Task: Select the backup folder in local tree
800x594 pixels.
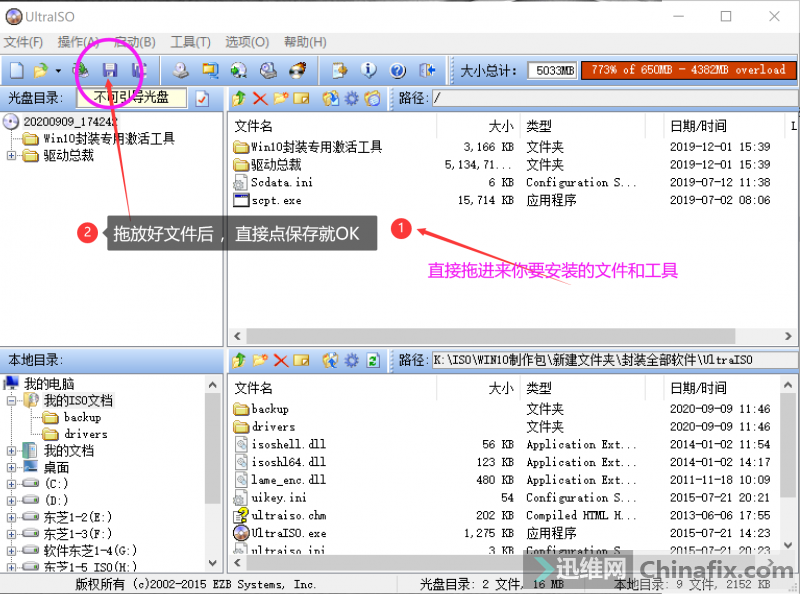Action: click(x=82, y=417)
